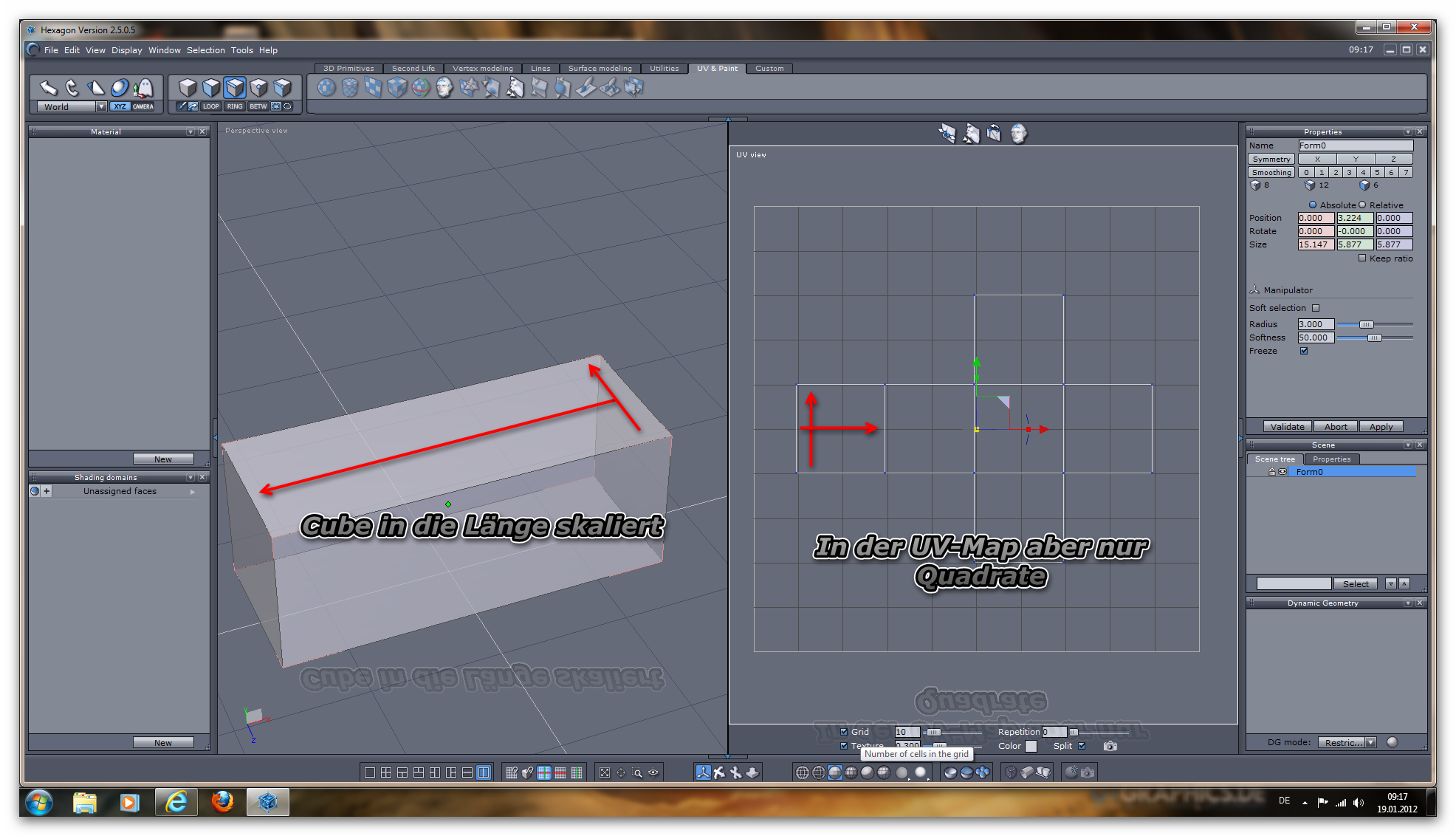The width and height of the screenshot is (1456, 836).
Task: Activate the LOOP selection mode
Action: click(211, 106)
